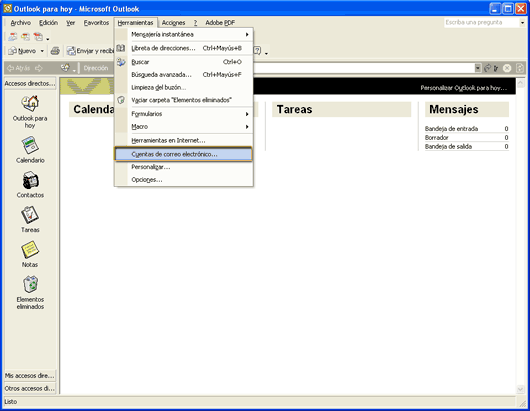Open Borrador folder link
This screenshot has width=530, height=411.
point(436,138)
